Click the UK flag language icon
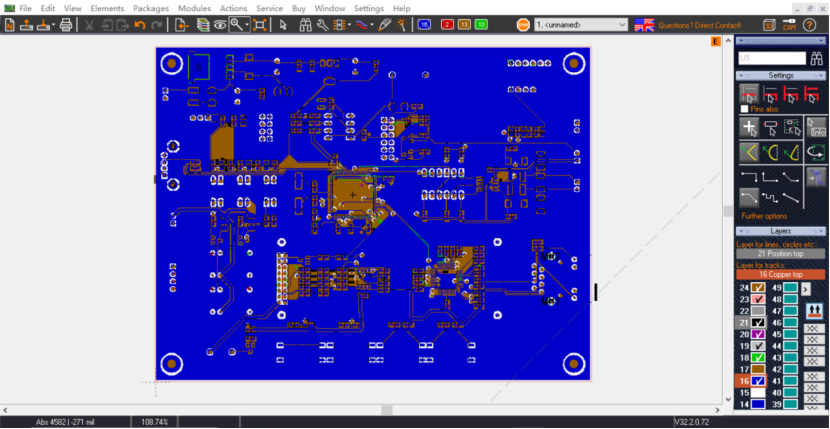This screenshot has width=830, height=429. click(x=644, y=25)
